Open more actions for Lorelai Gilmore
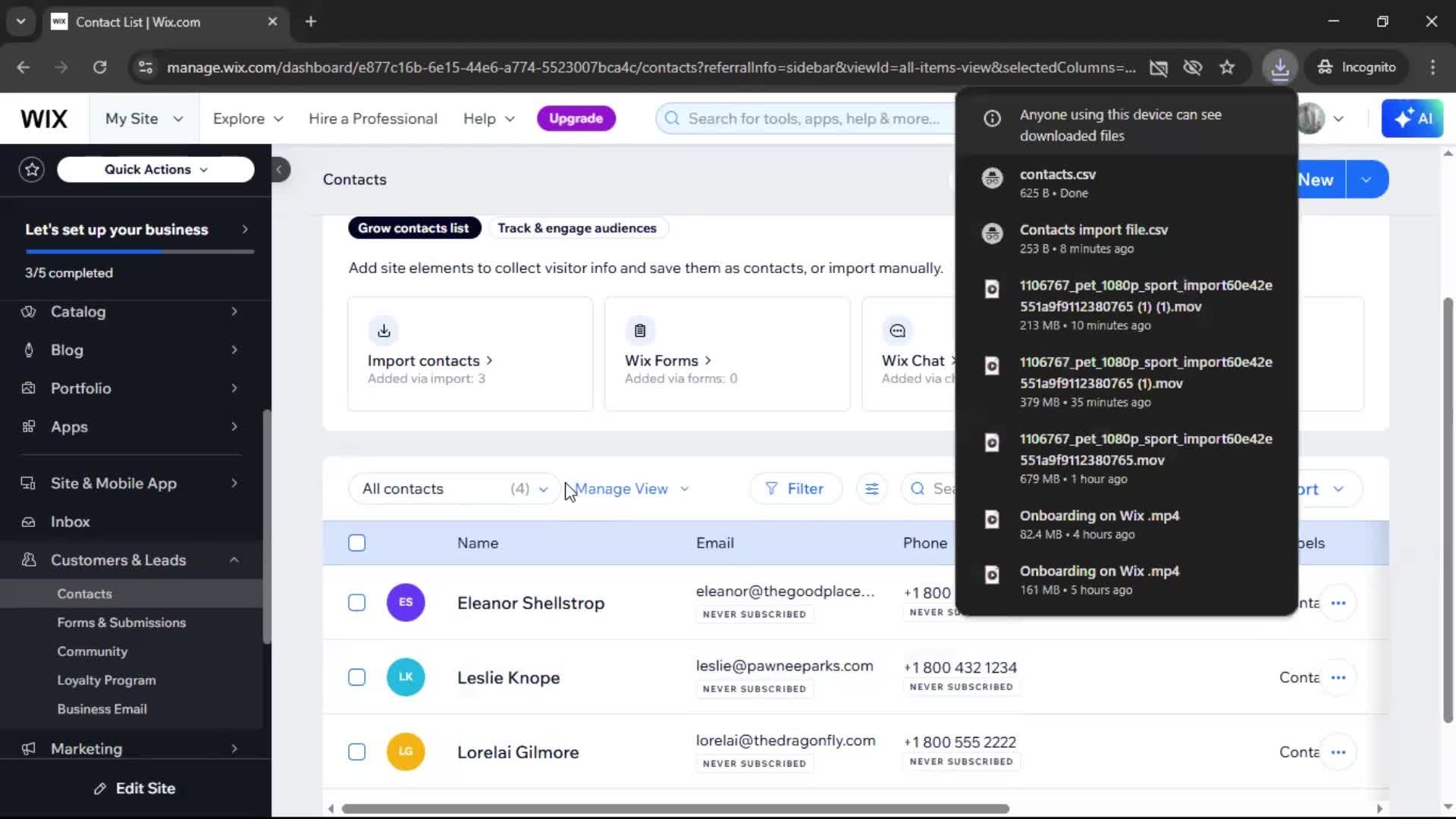 click(x=1338, y=752)
